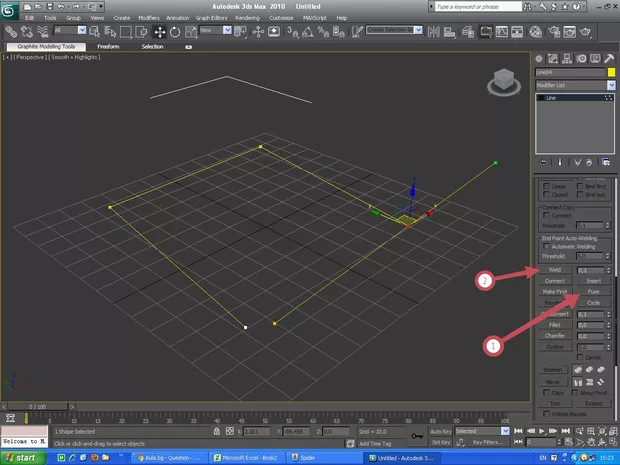Click the Weld button
Image resolution: width=620 pixels, height=465 pixels.
[554, 270]
